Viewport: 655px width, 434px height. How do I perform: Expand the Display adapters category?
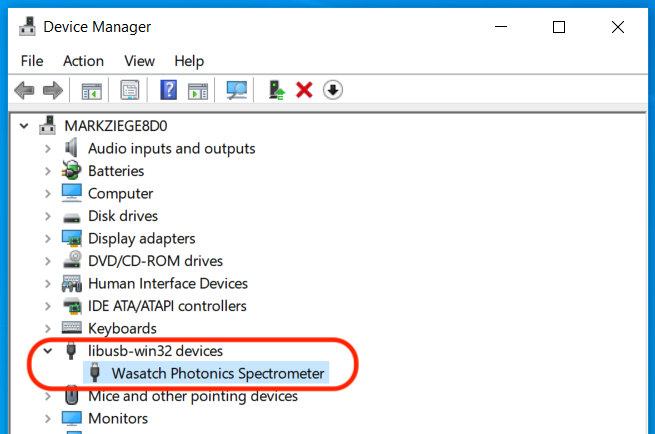click(x=47, y=239)
